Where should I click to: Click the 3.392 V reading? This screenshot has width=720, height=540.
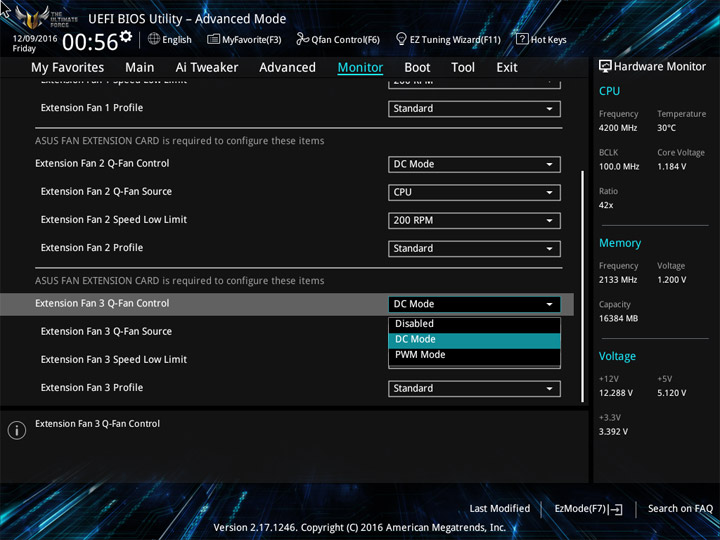[613, 432]
